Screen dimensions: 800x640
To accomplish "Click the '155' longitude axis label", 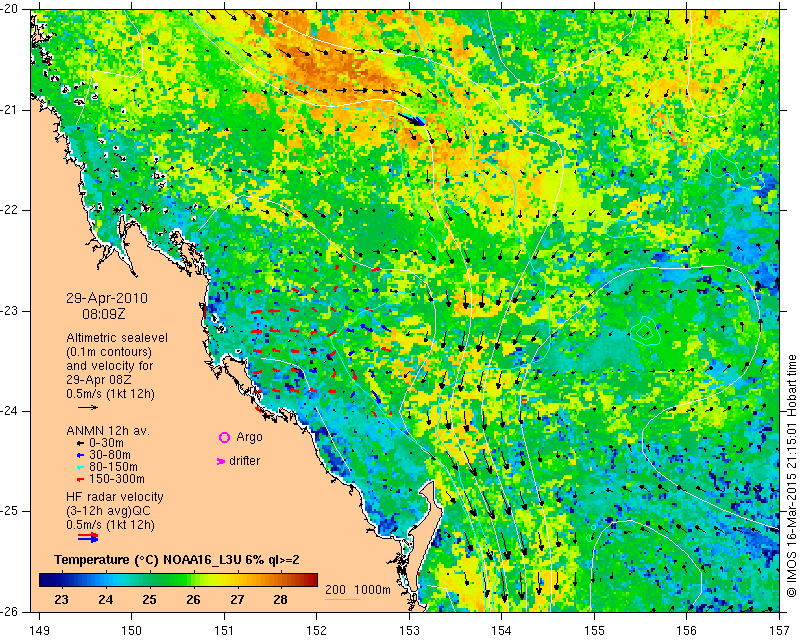I will 594,631.
